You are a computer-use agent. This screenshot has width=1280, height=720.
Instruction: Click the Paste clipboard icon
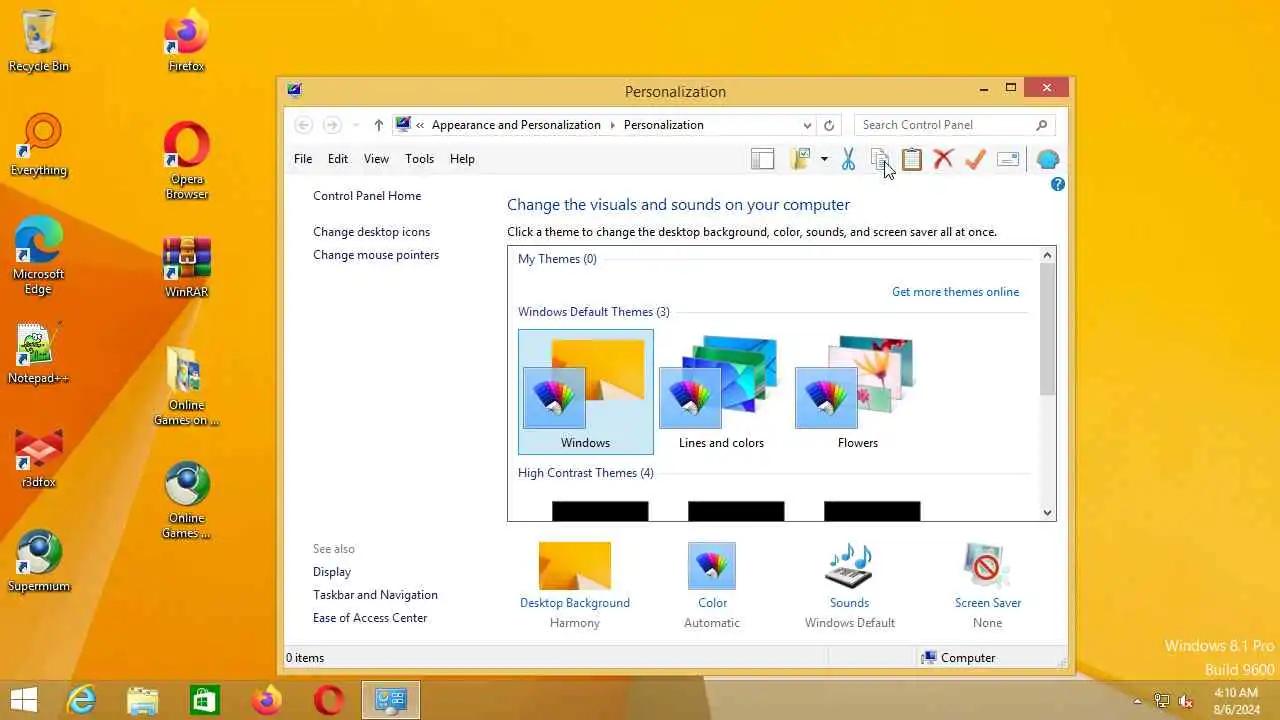tap(912, 159)
